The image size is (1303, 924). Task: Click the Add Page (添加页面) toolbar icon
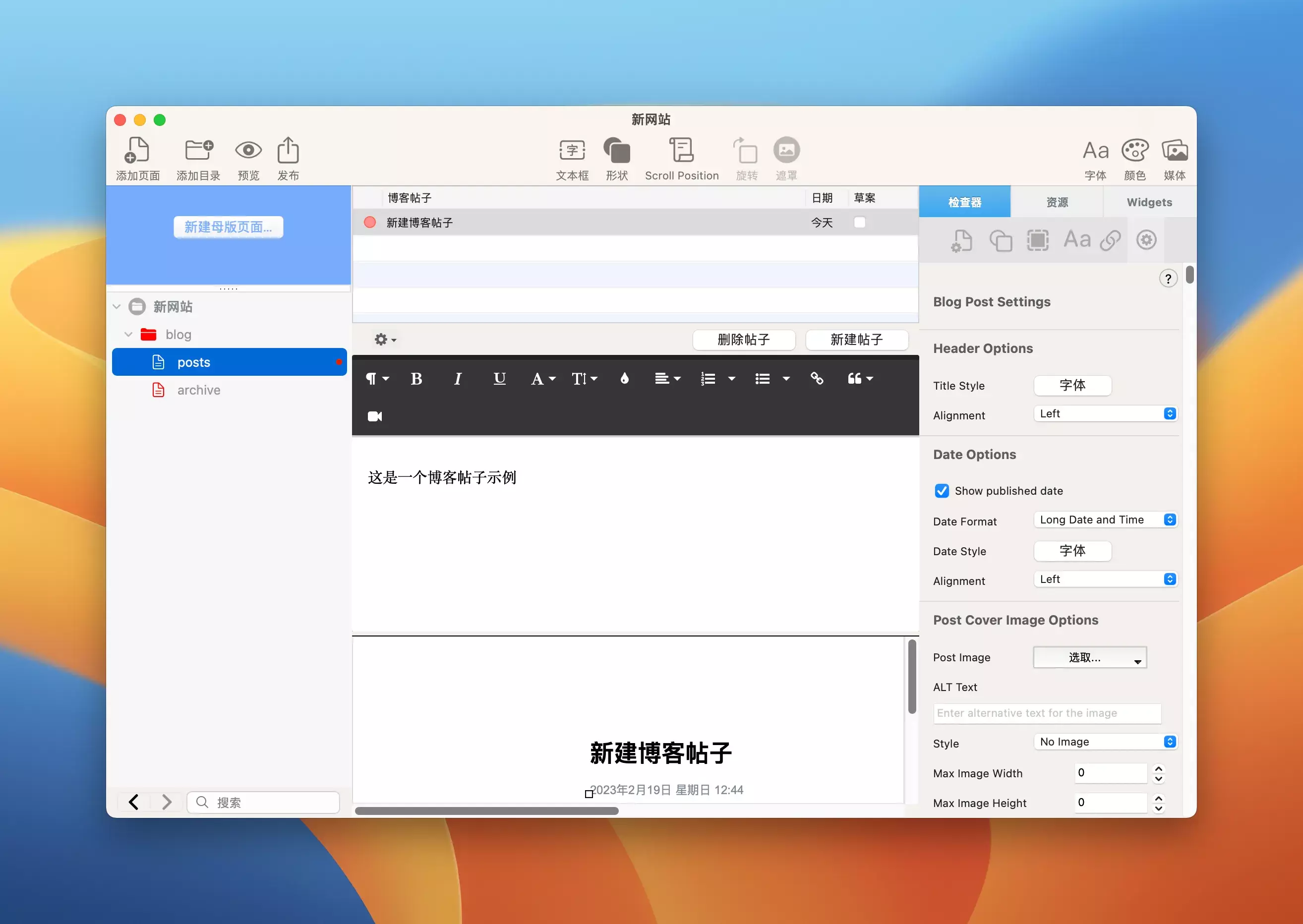(x=137, y=151)
